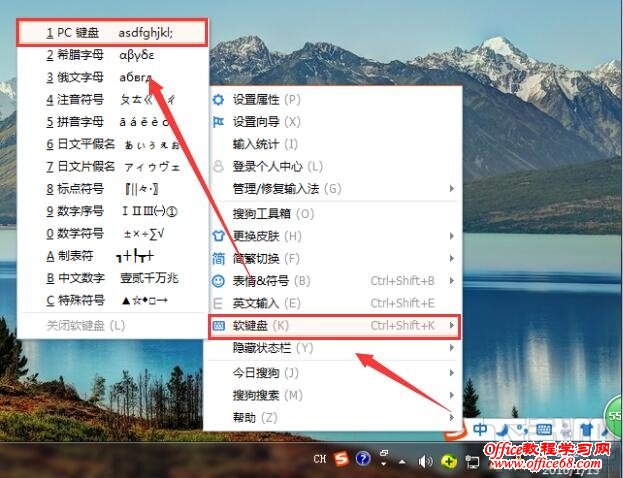Click the orange Sogou S icon in taskbar
The height and width of the screenshot is (478, 623).
coord(341,459)
